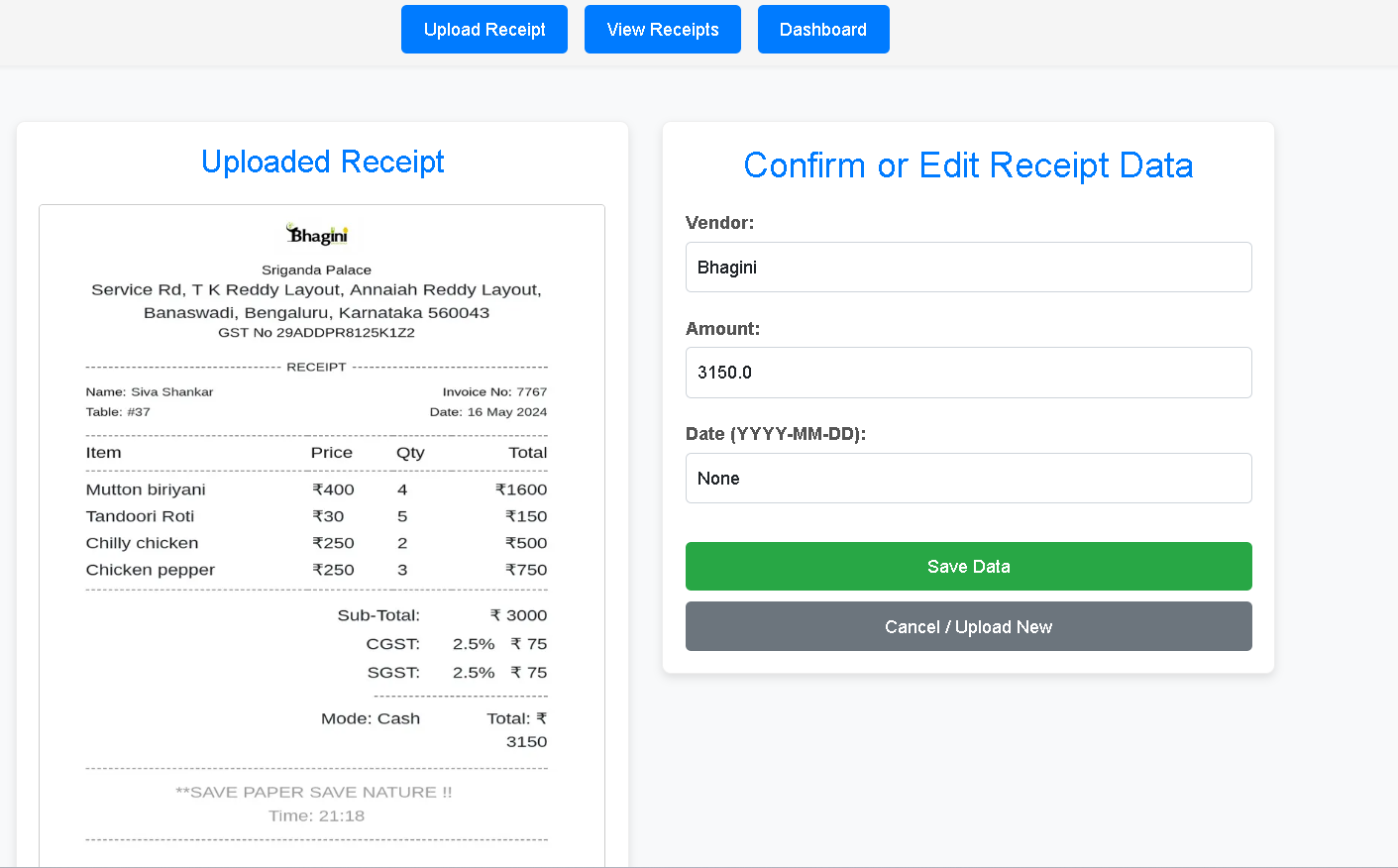Go to the Dashboard

(823, 29)
